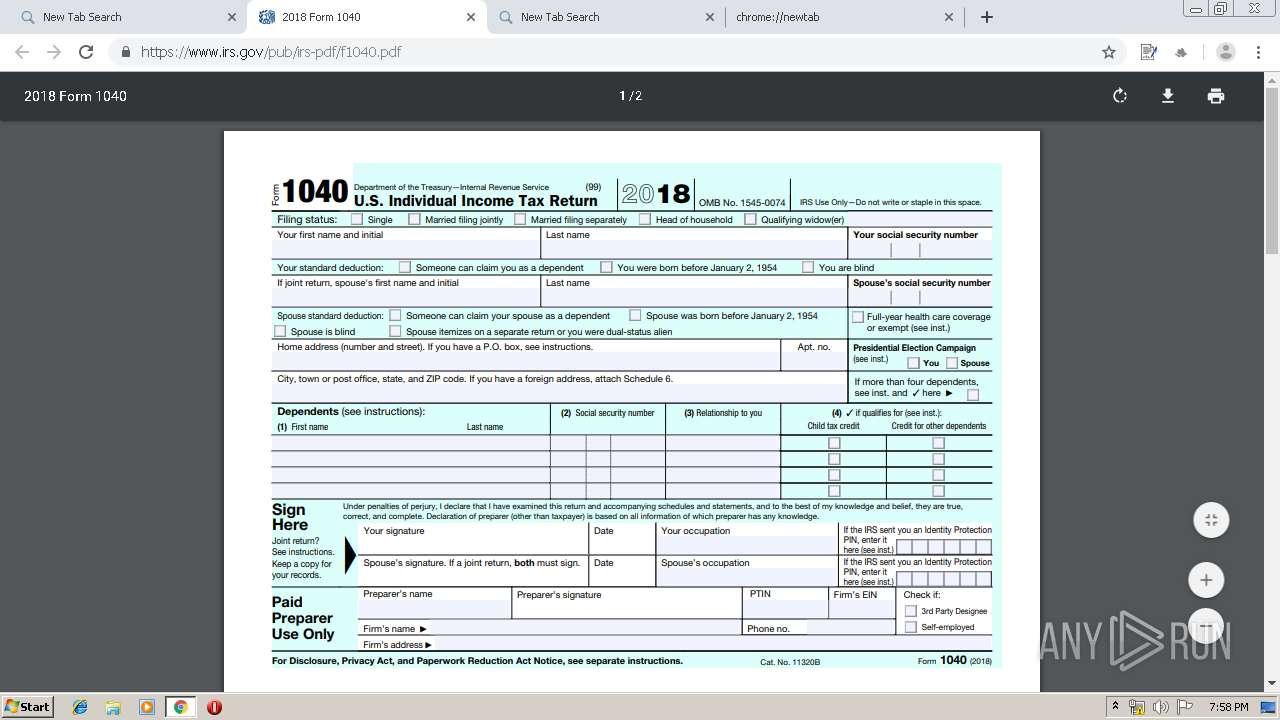1280x720 pixels.
Task: Close the chrome://newtab tab
Action: click(x=949, y=17)
